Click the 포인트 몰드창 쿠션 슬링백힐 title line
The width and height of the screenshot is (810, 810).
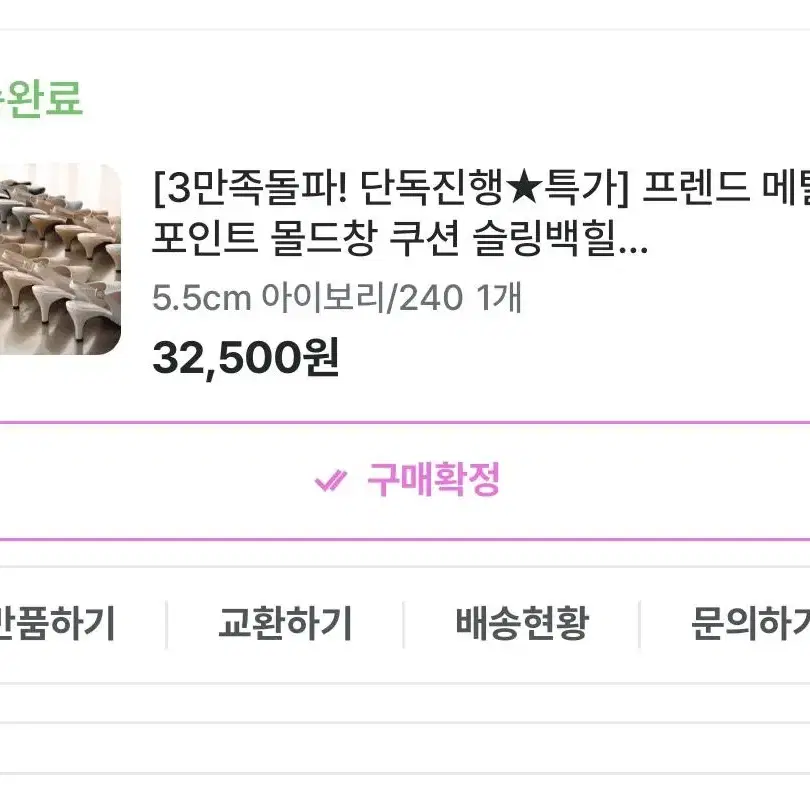pyautogui.click(x=400, y=239)
